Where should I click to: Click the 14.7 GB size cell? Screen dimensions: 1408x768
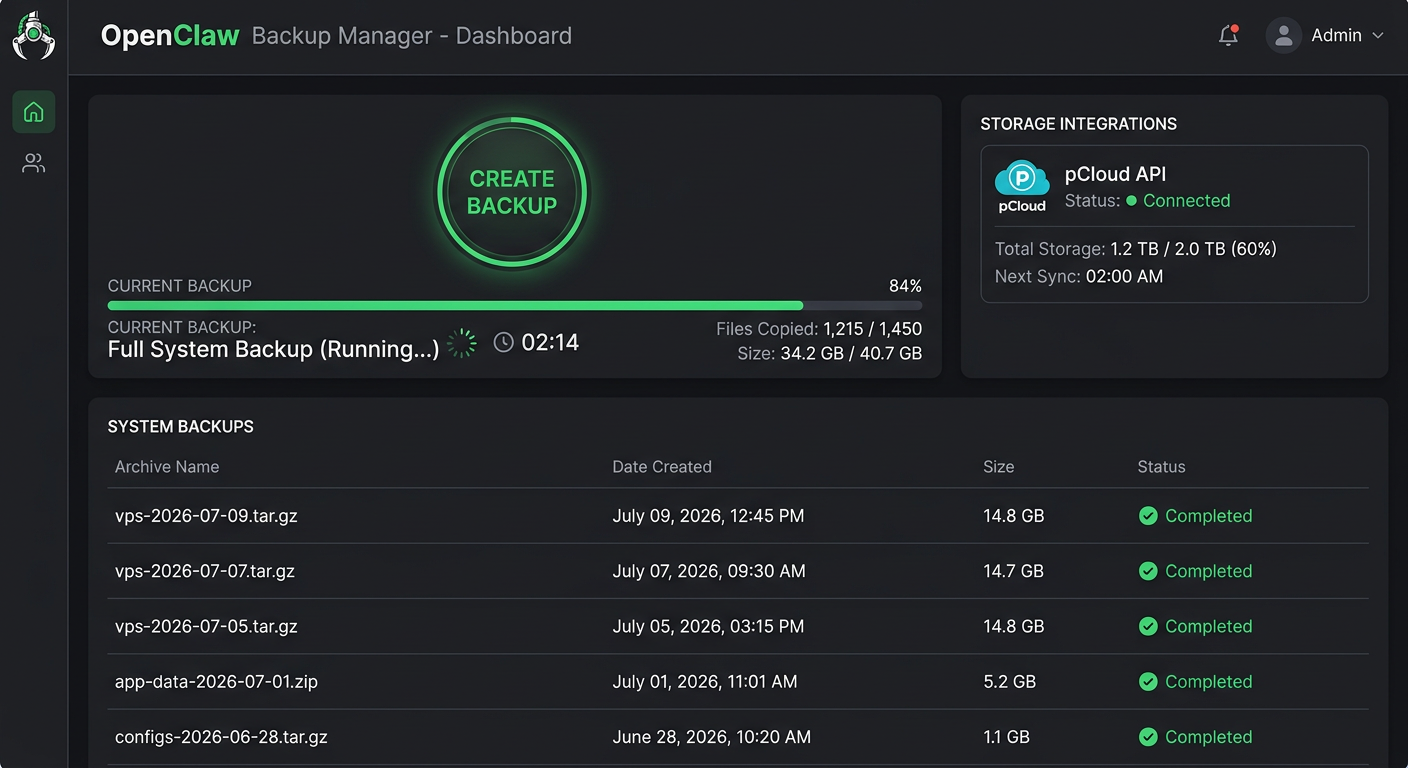pos(1013,571)
